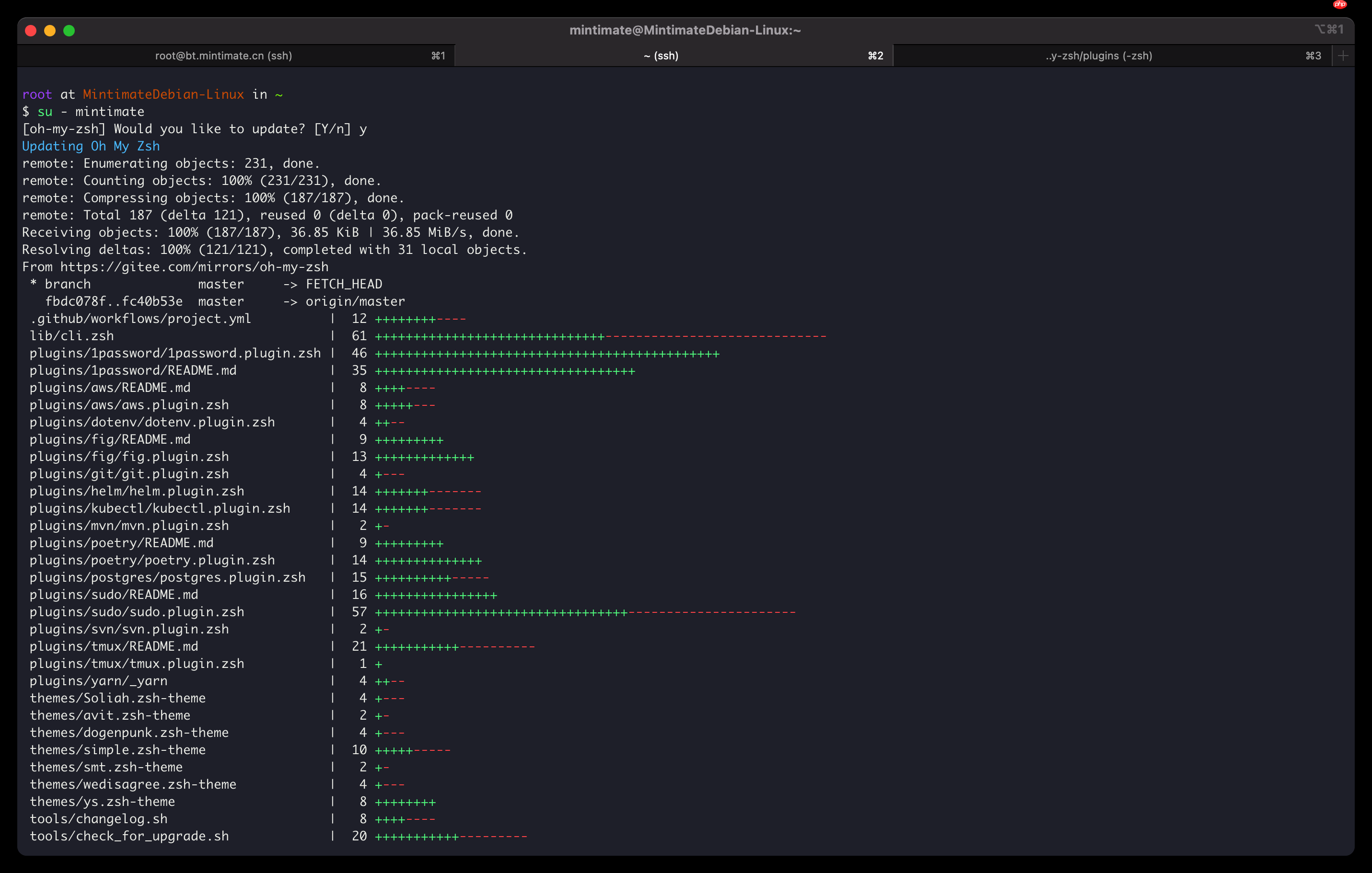Click the tools/check_for_upgrade.sh path
1372x873 pixels.
point(129,836)
